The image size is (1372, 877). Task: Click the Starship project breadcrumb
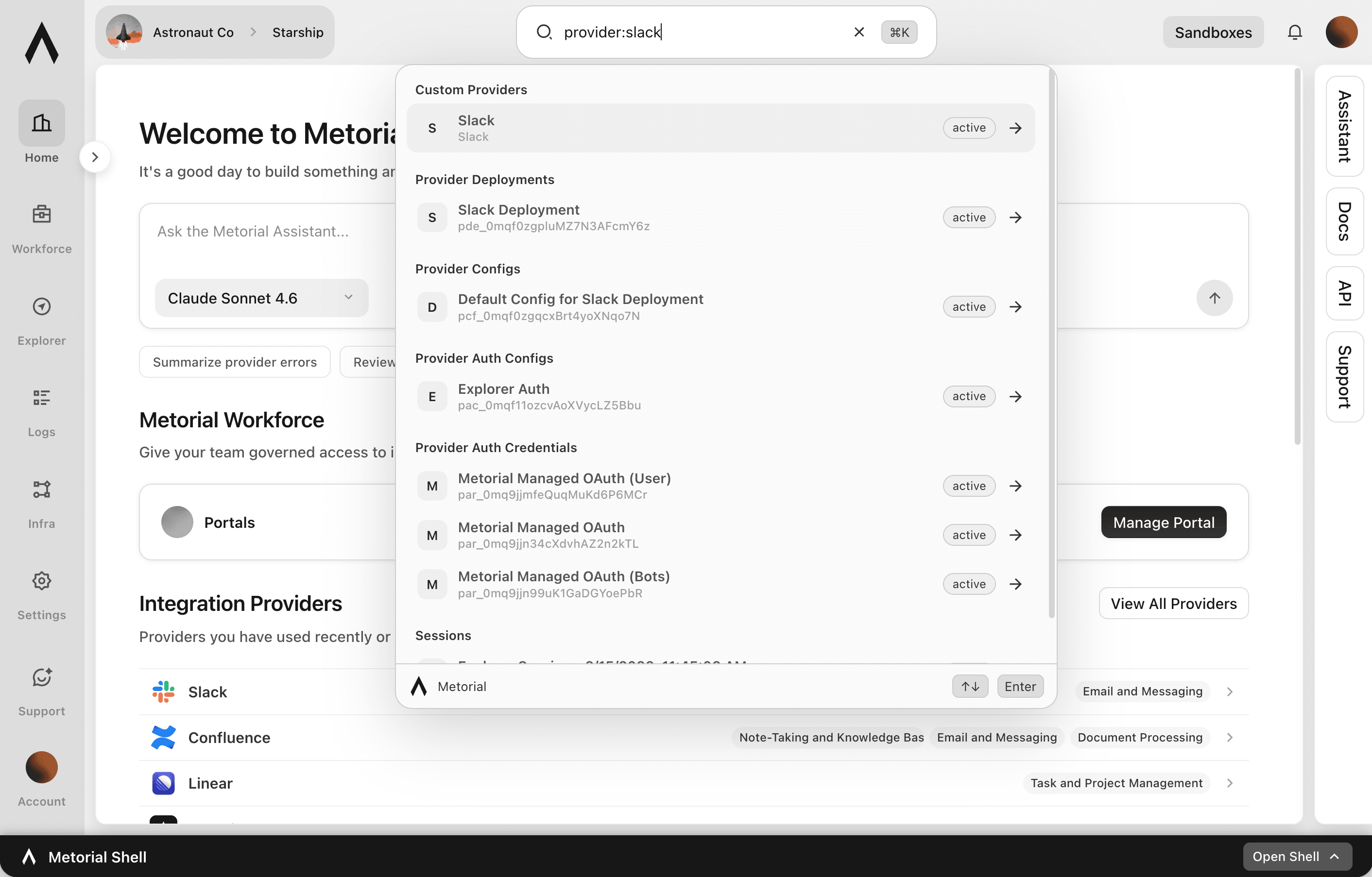point(297,33)
